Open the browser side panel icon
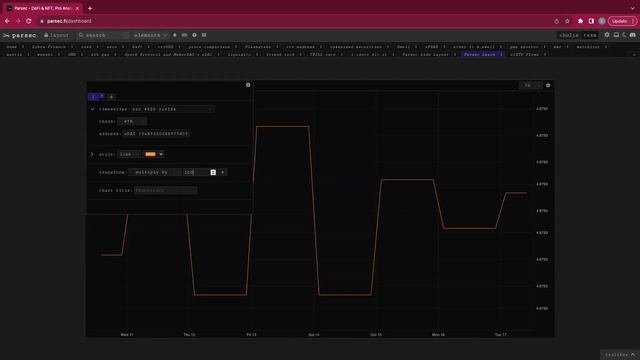 (x=591, y=21)
